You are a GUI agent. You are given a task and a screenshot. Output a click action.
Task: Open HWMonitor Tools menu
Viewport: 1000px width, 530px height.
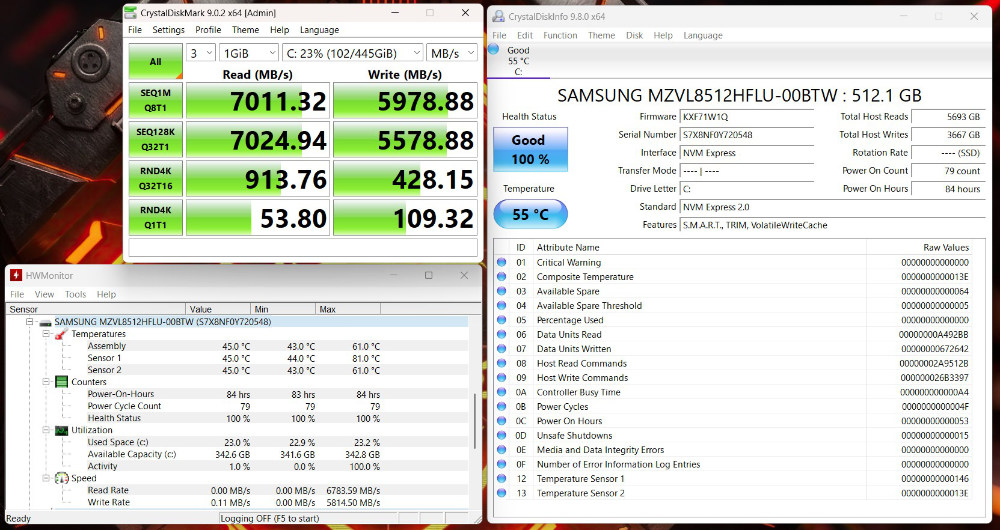click(x=75, y=294)
